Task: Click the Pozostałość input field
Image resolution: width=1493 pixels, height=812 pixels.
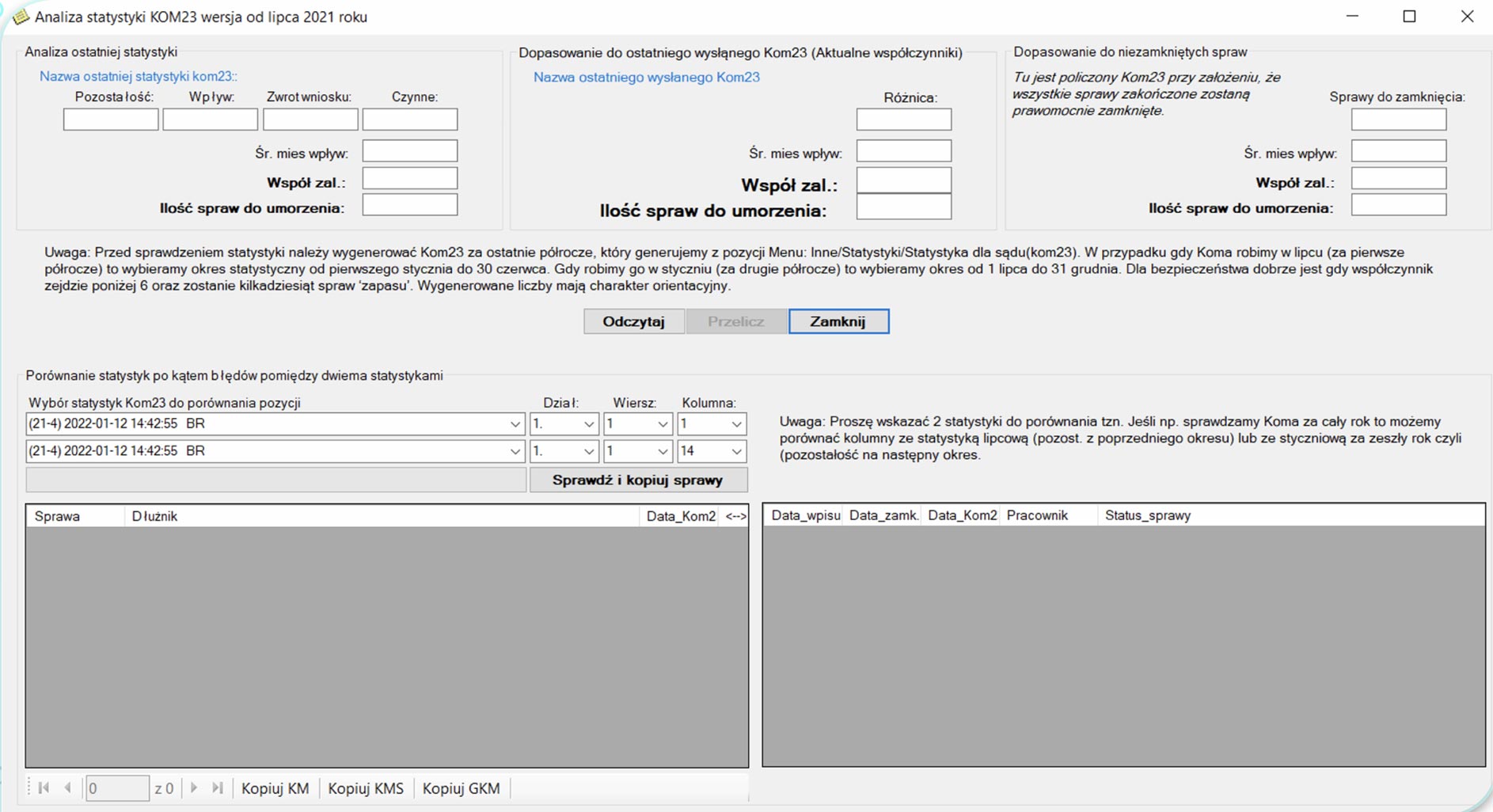Action: point(111,120)
